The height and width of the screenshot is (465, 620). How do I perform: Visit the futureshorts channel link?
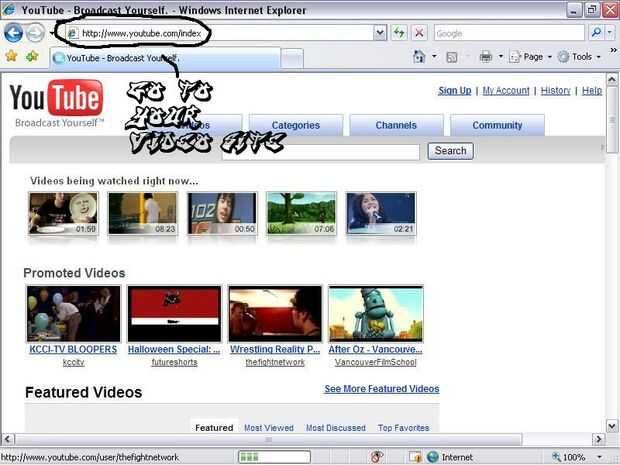(x=174, y=362)
